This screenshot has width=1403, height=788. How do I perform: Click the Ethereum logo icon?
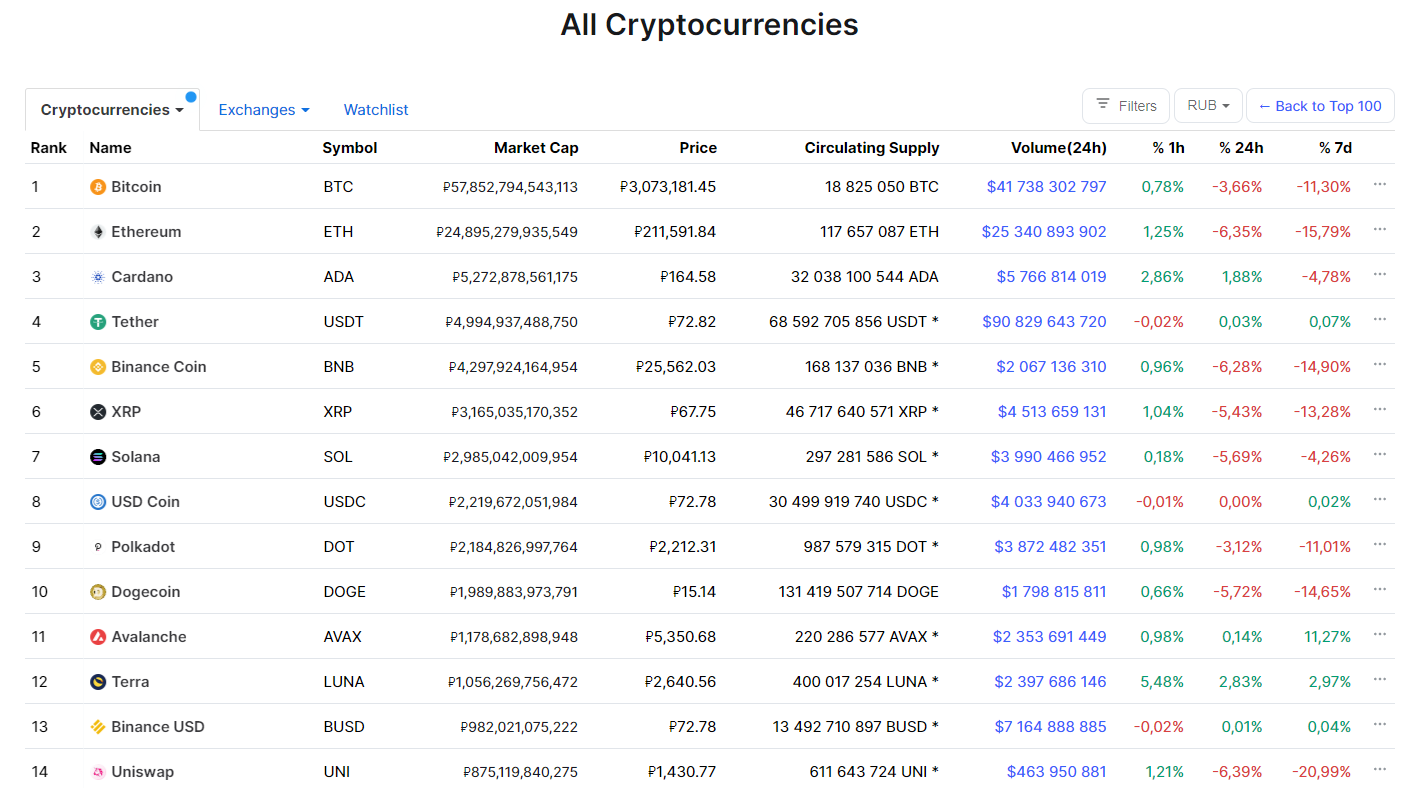point(98,232)
